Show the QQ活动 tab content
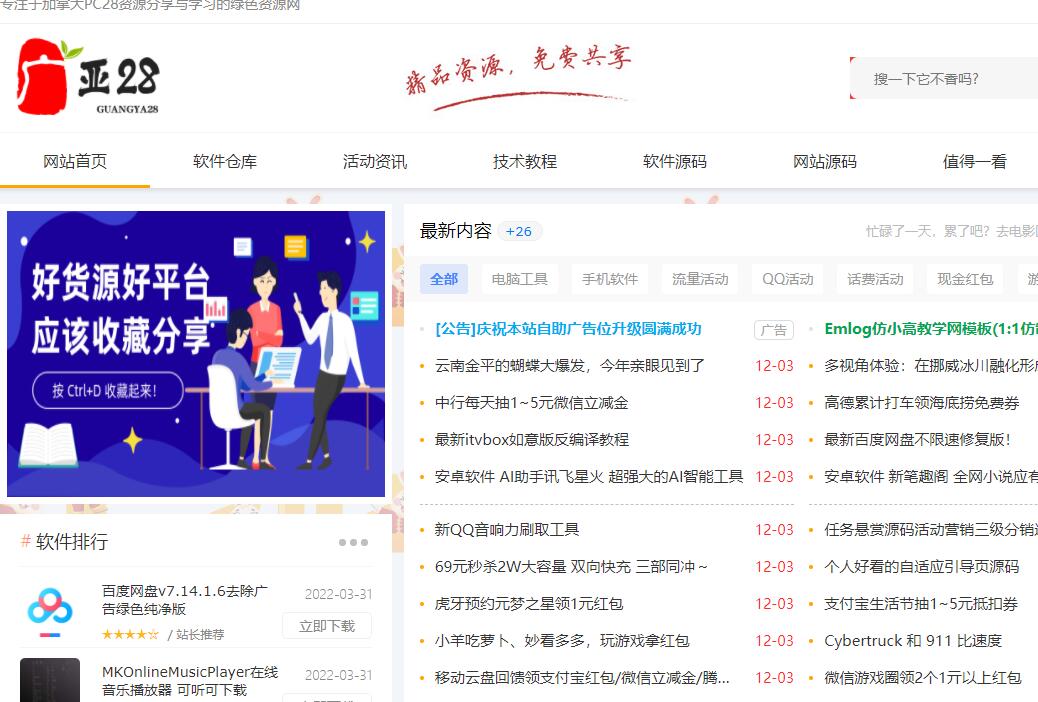 point(788,279)
